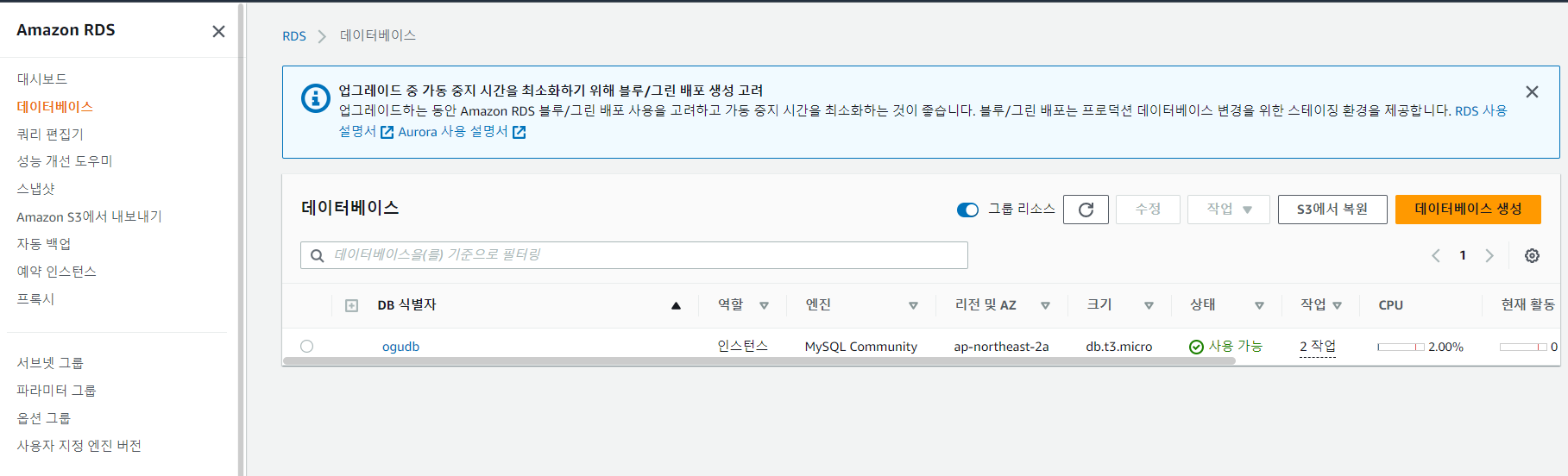Open Amazon S3에서 내보내기 in sidebar

point(89,216)
